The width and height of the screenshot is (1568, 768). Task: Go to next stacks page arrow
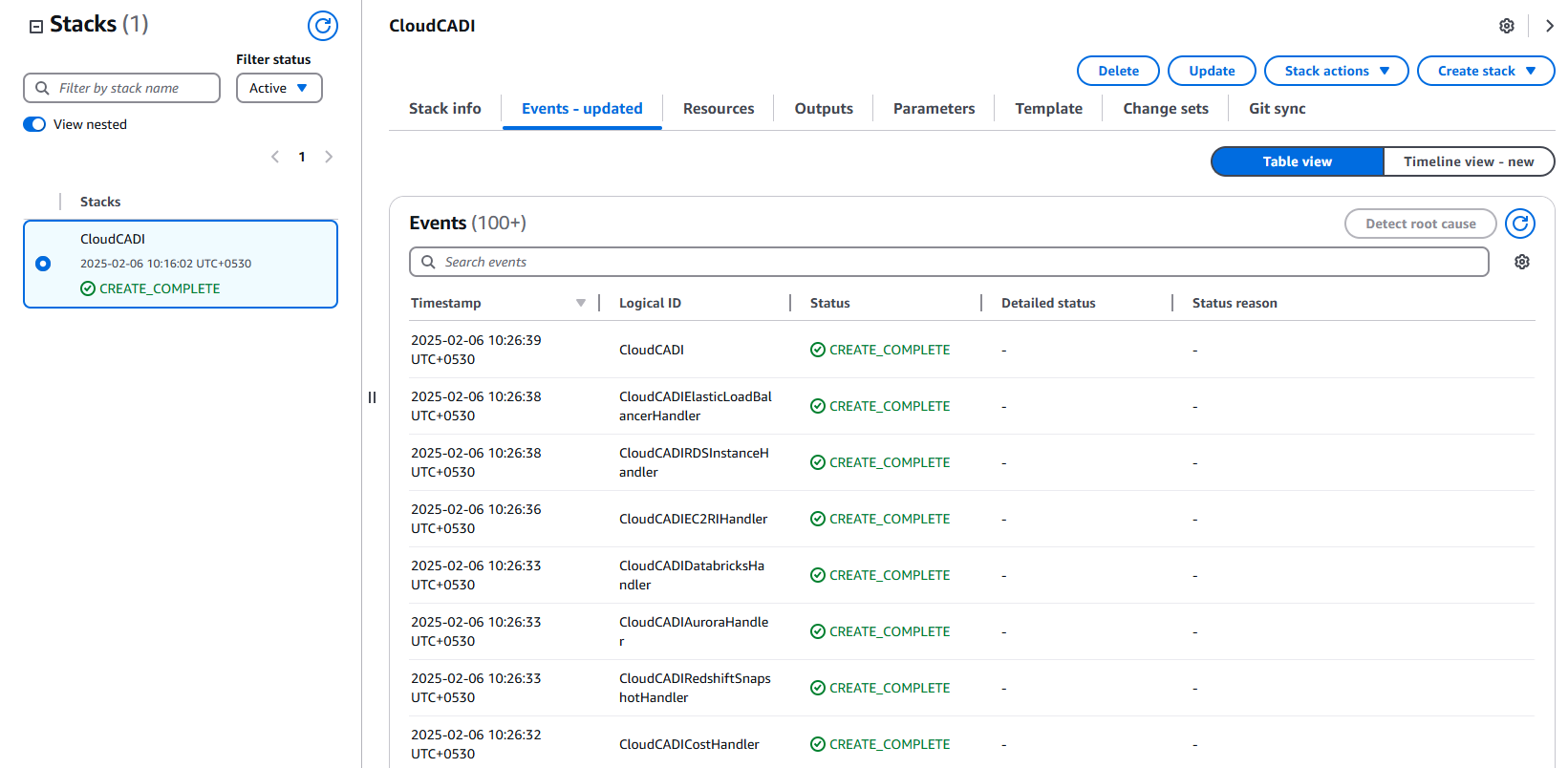[x=329, y=157]
